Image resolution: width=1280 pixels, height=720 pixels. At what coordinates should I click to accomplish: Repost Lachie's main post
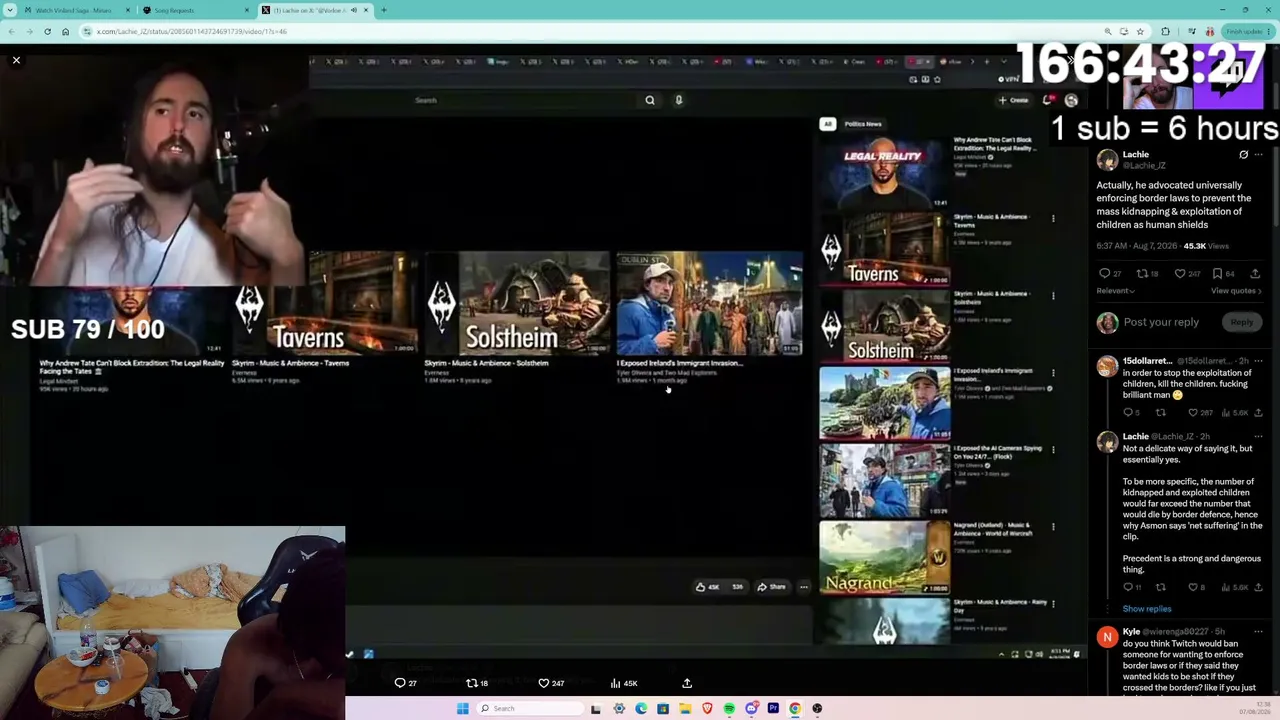pyautogui.click(x=1141, y=273)
